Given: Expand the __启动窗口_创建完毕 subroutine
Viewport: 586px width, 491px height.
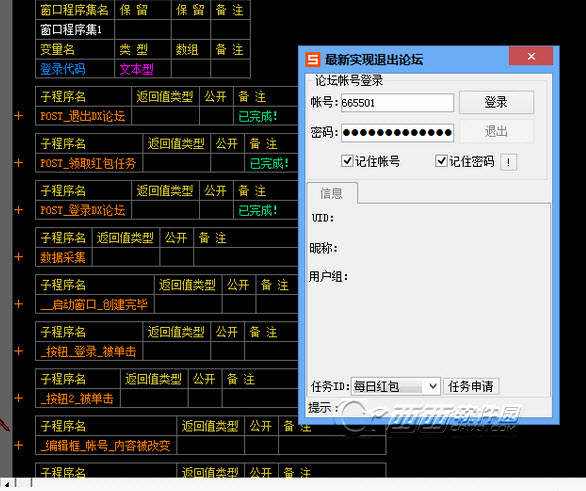Looking at the screenshot, I should pos(18,305).
